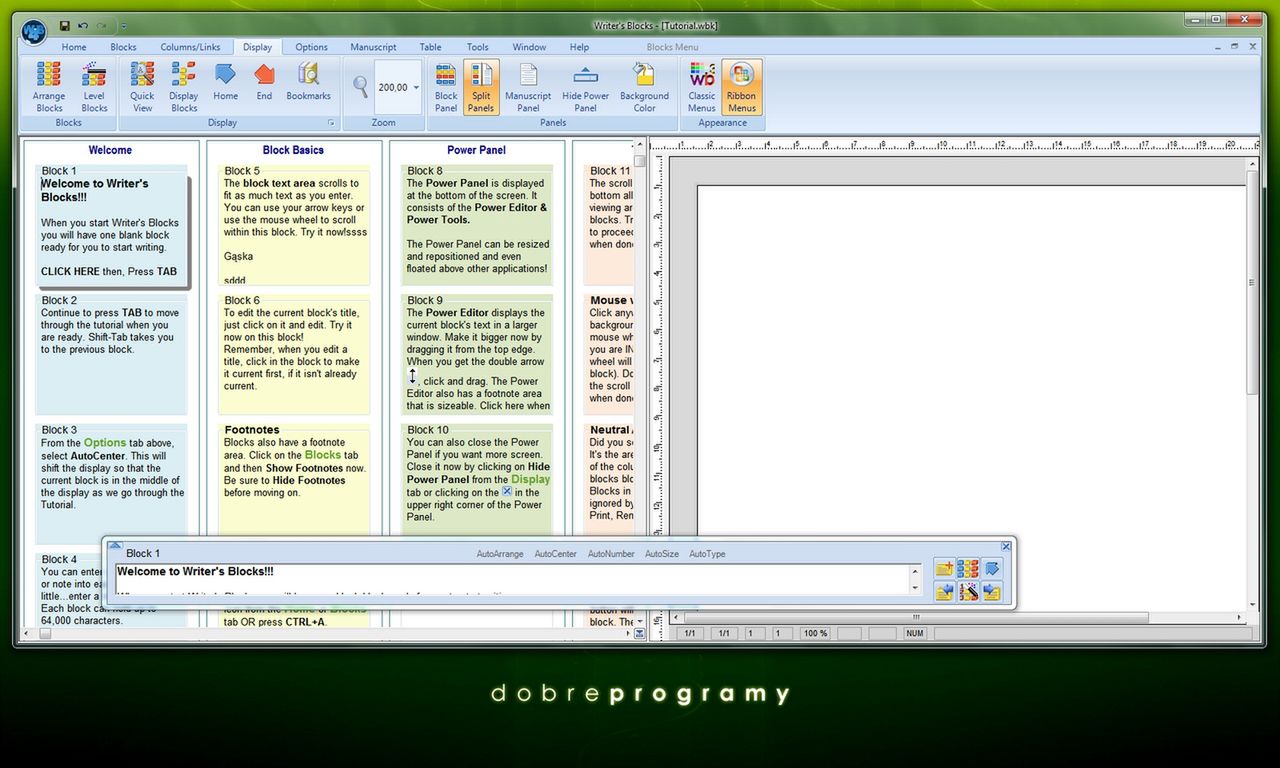Jump to End with the red arrow

coord(264,82)
